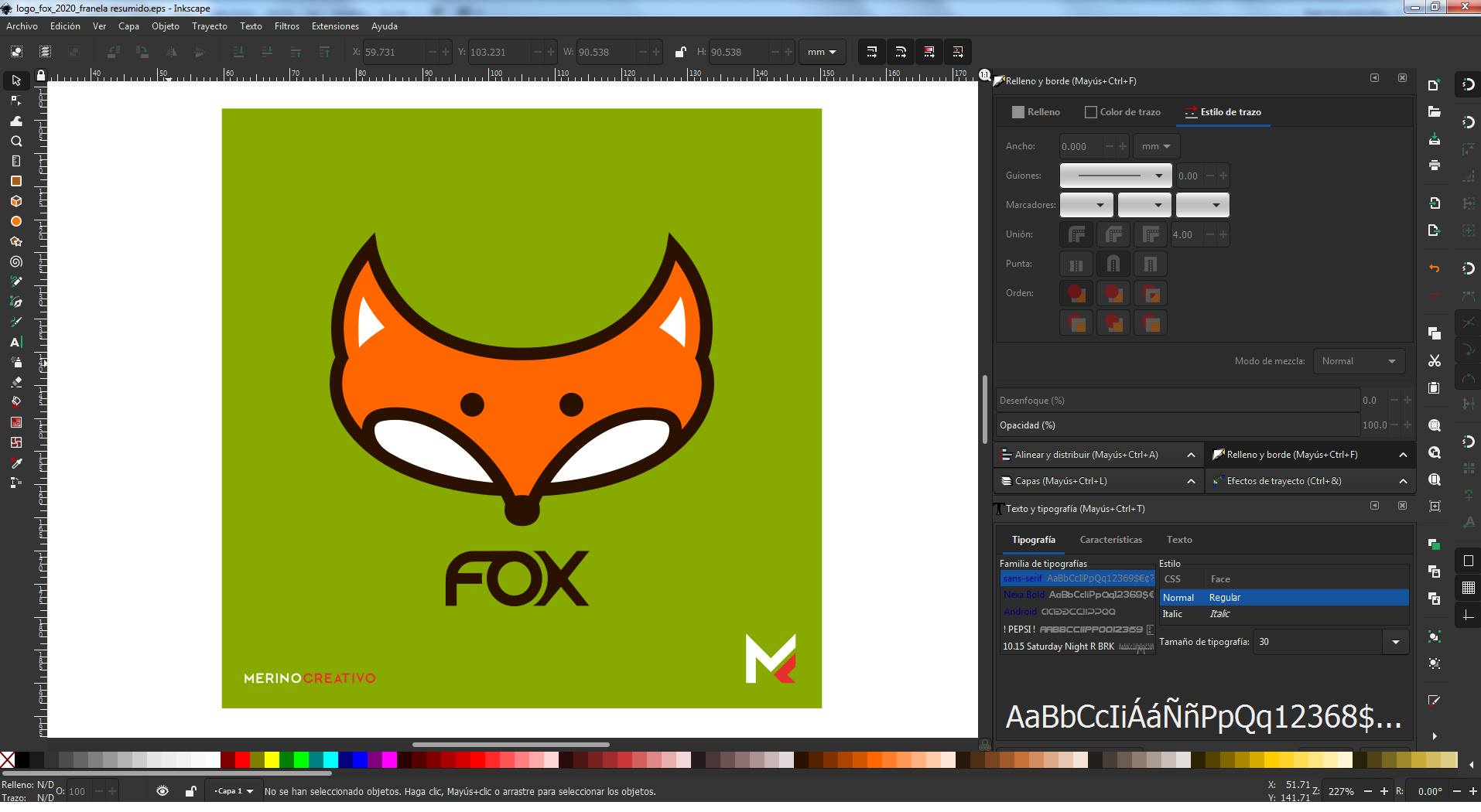This screenshot has height=812, width=1481.
Task: Click the no-color X swatch
Action: [7, 759]
